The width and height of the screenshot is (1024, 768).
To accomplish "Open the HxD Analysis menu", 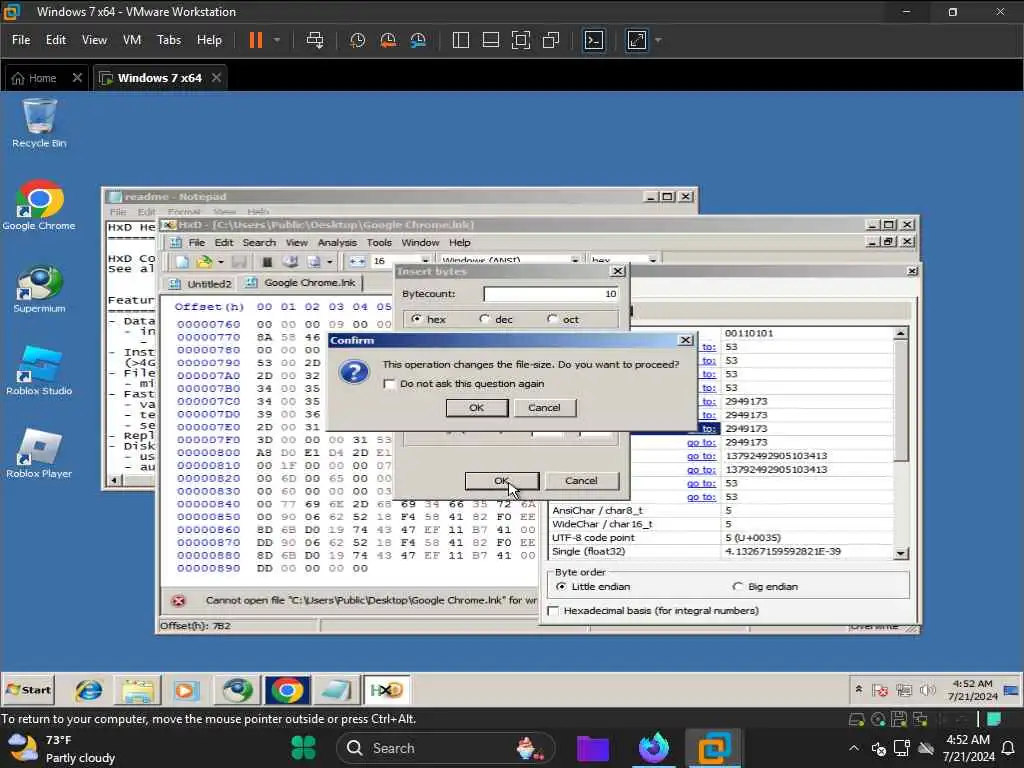I will tap(337, 242).
